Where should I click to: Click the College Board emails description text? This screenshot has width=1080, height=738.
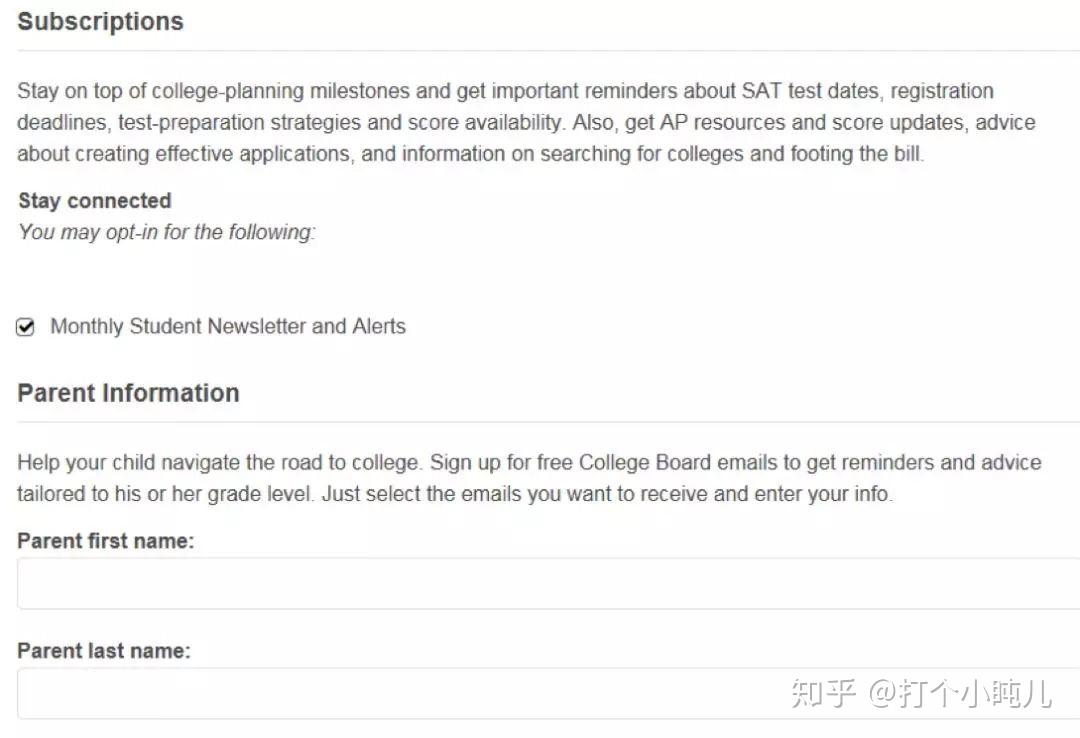point(530,477)
